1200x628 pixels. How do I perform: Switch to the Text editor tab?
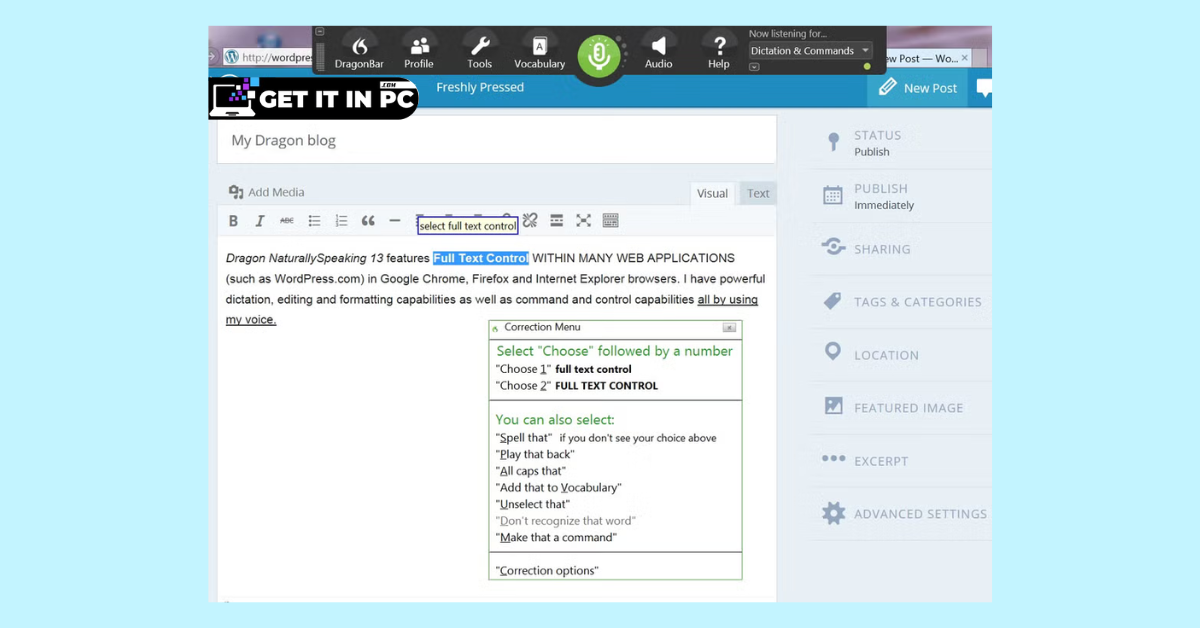click(759, 193)
